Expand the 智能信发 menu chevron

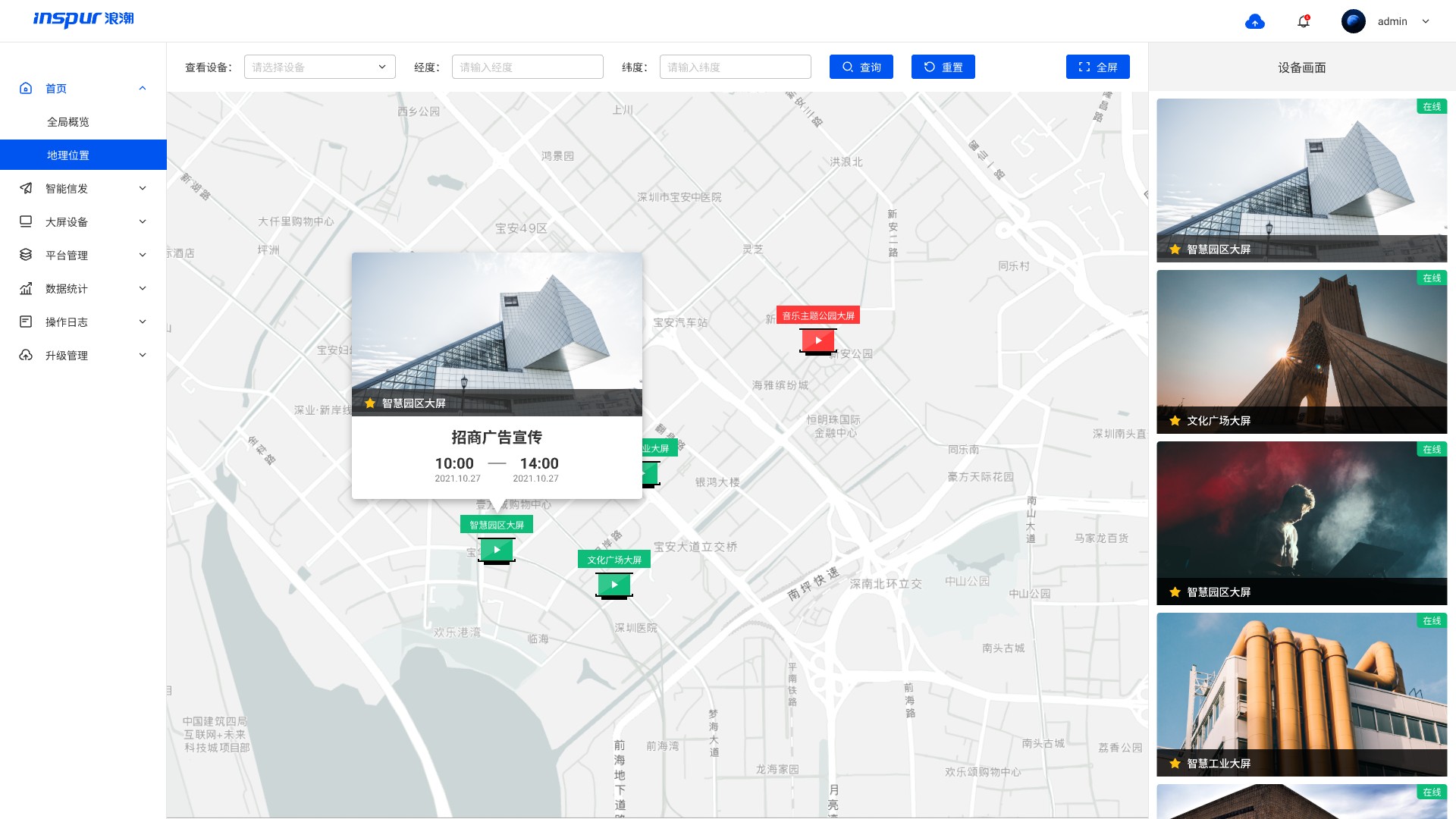point(143,188)
